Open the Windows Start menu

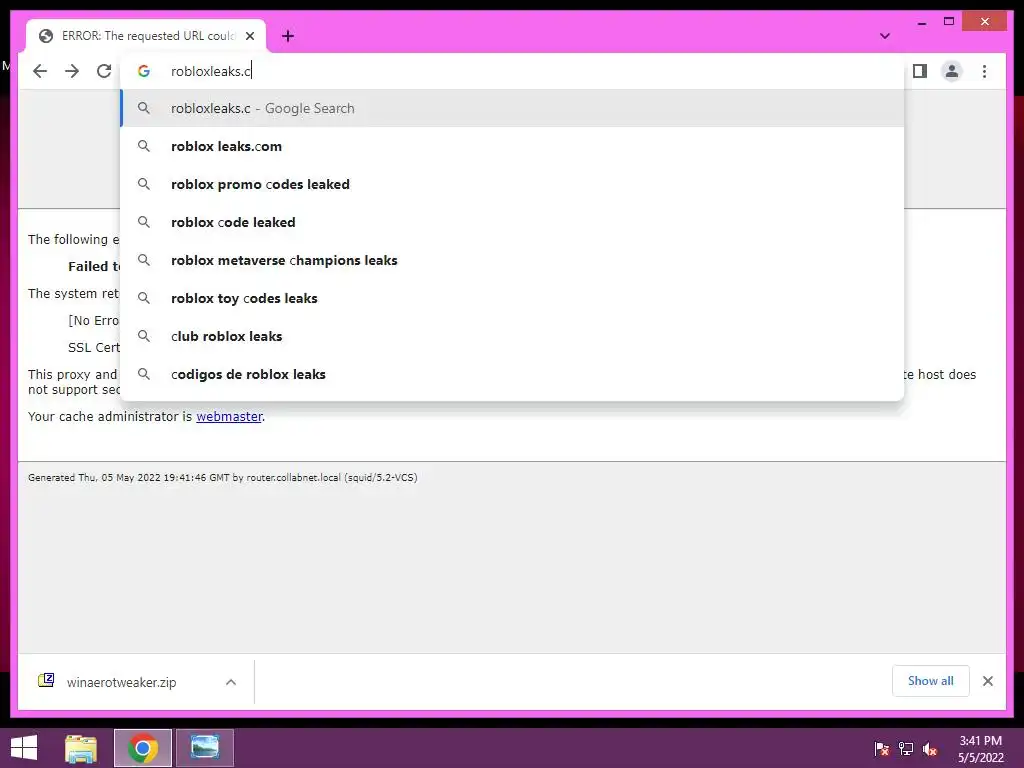click(24, 748)
